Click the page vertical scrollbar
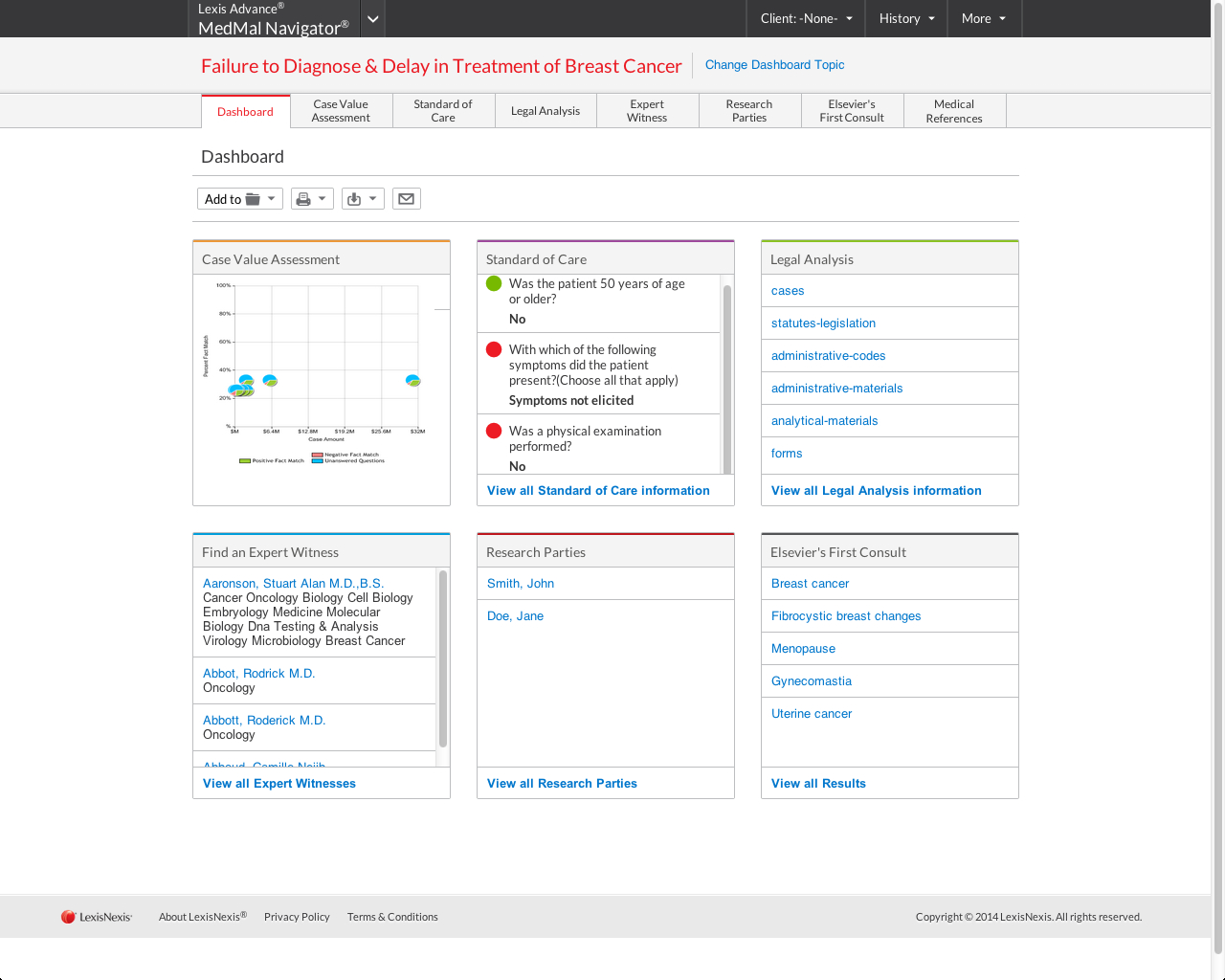Screen dimensions: 1225x980 pos(1218,479)
